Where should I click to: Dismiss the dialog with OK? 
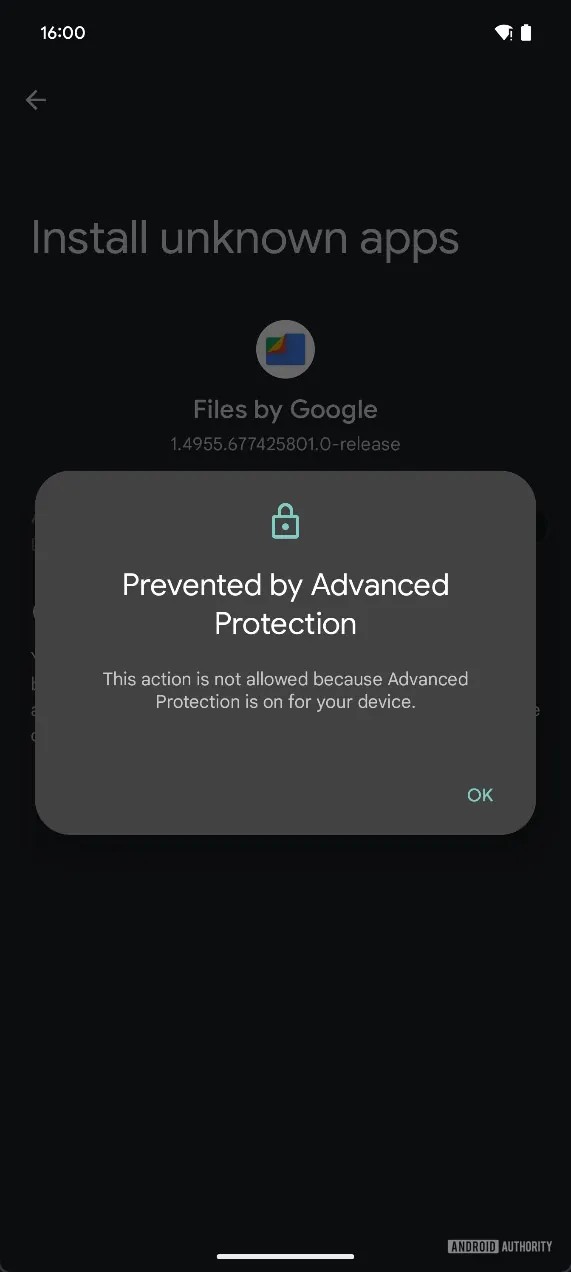tap(480, 795)
